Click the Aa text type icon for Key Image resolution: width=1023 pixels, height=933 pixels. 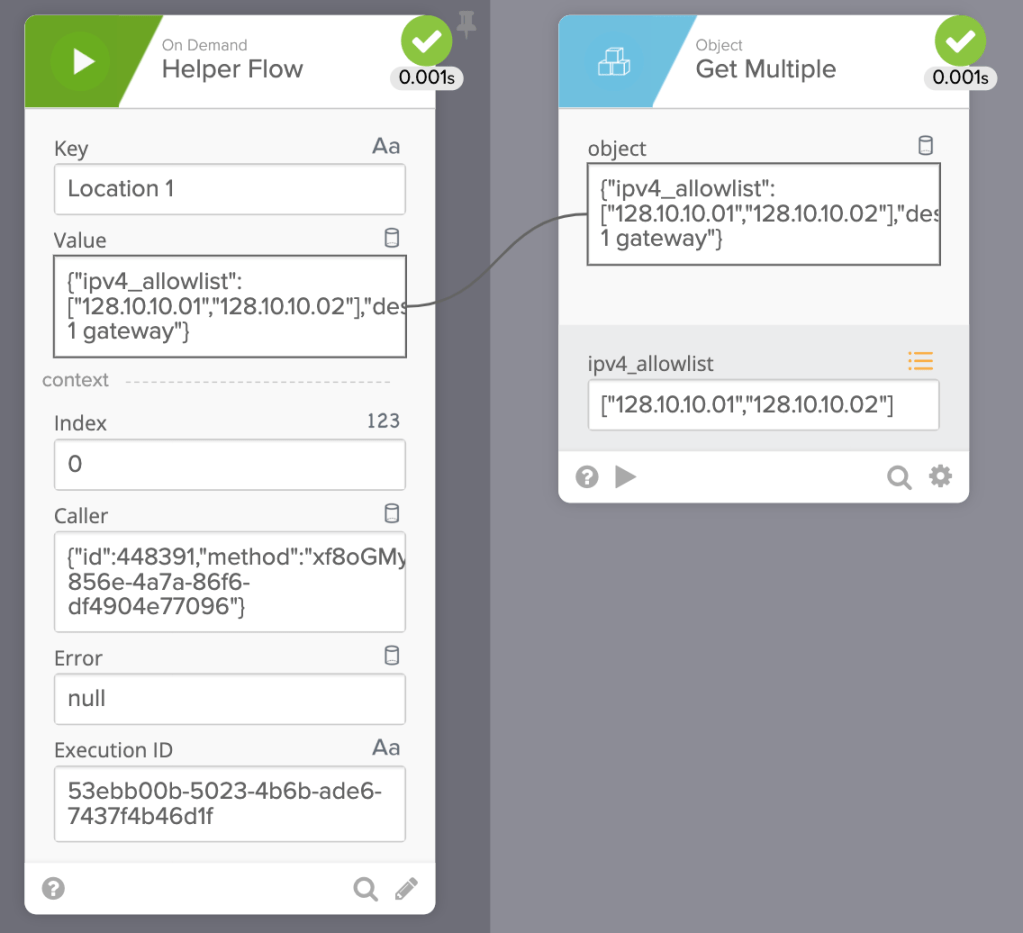pyautogui.click(x=386, y=147)
